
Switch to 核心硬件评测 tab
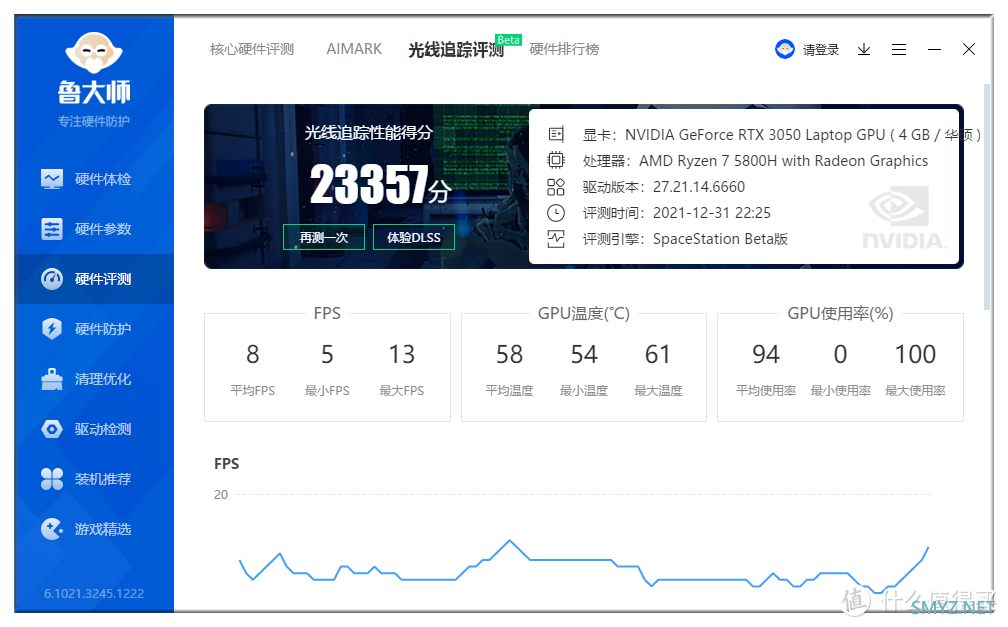[252, 49]
